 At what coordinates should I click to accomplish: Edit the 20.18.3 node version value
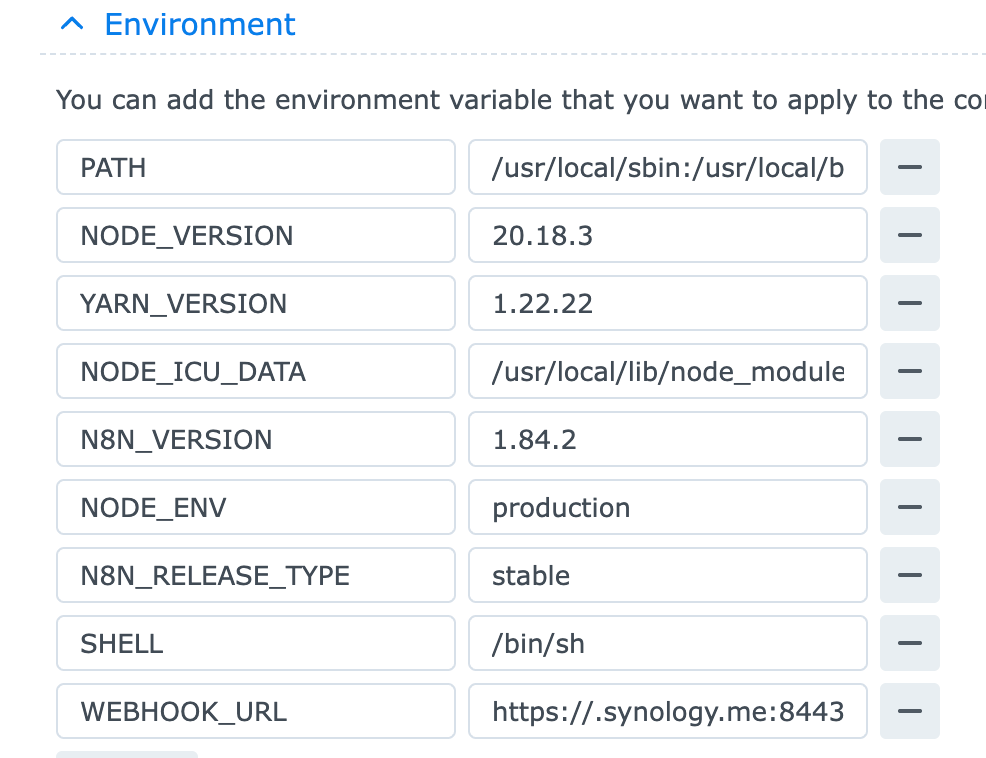click(x=667, y=235)
